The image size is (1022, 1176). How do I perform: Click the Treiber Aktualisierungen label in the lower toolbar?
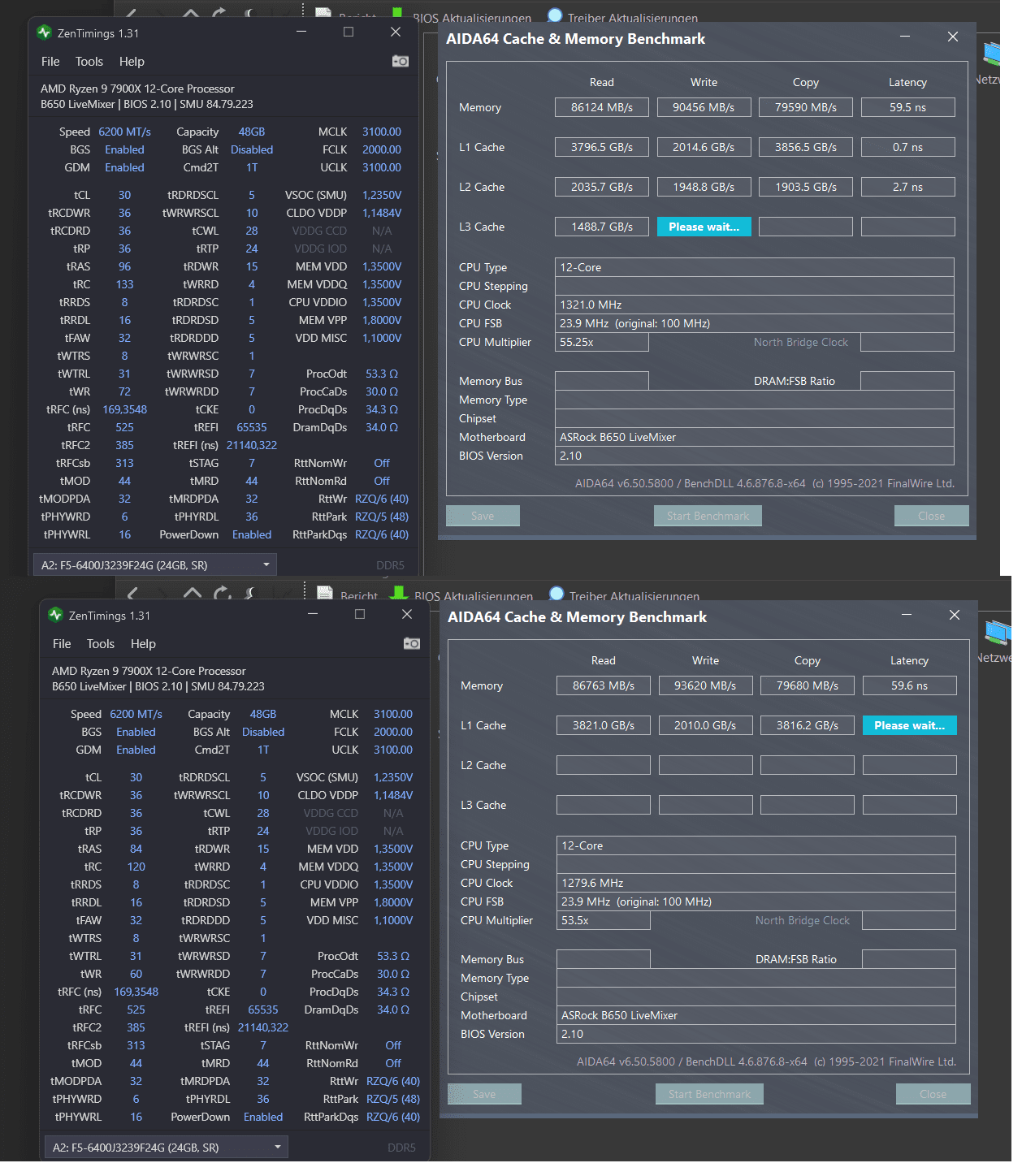click(x=634, y=596)
